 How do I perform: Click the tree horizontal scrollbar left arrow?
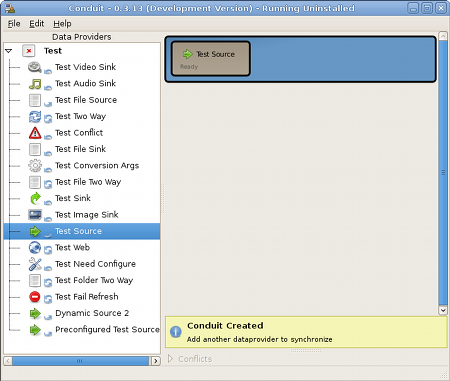tap(8, 361)
